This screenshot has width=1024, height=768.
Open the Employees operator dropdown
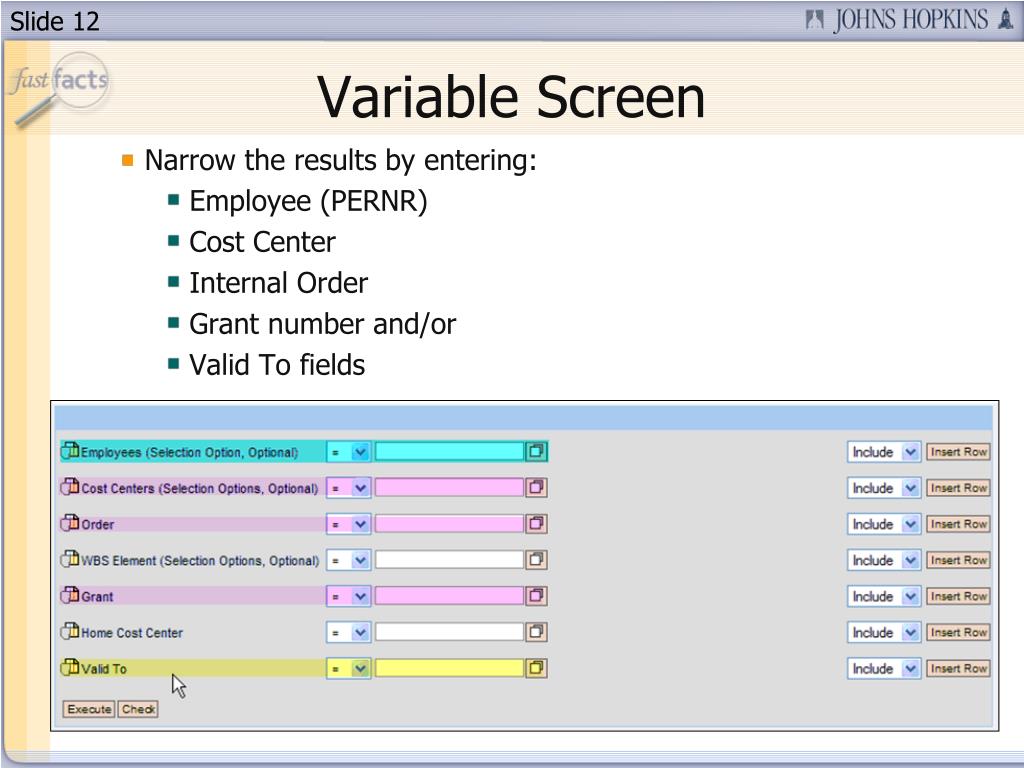[x=349, y=452]
